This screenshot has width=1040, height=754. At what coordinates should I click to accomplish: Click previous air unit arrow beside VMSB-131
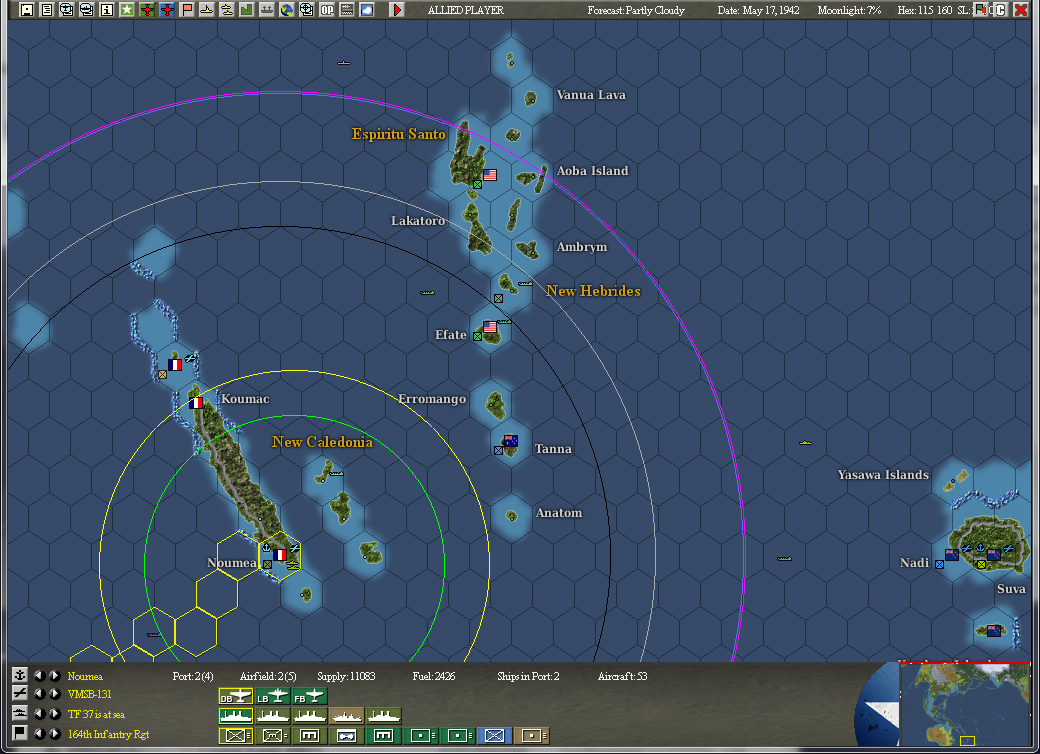(40, 694)
